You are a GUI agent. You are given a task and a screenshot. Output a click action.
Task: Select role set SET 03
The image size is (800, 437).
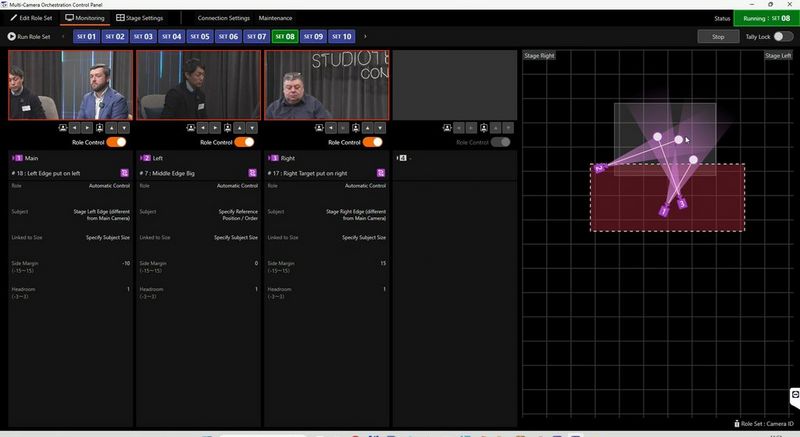coord(143,37)
